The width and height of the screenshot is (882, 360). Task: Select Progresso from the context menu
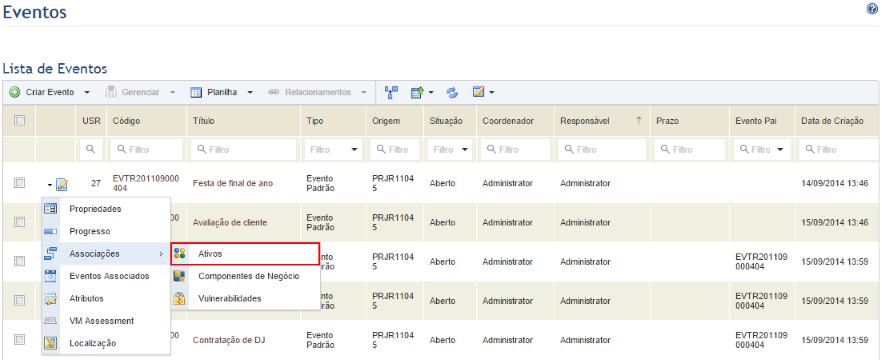(106, 231)
